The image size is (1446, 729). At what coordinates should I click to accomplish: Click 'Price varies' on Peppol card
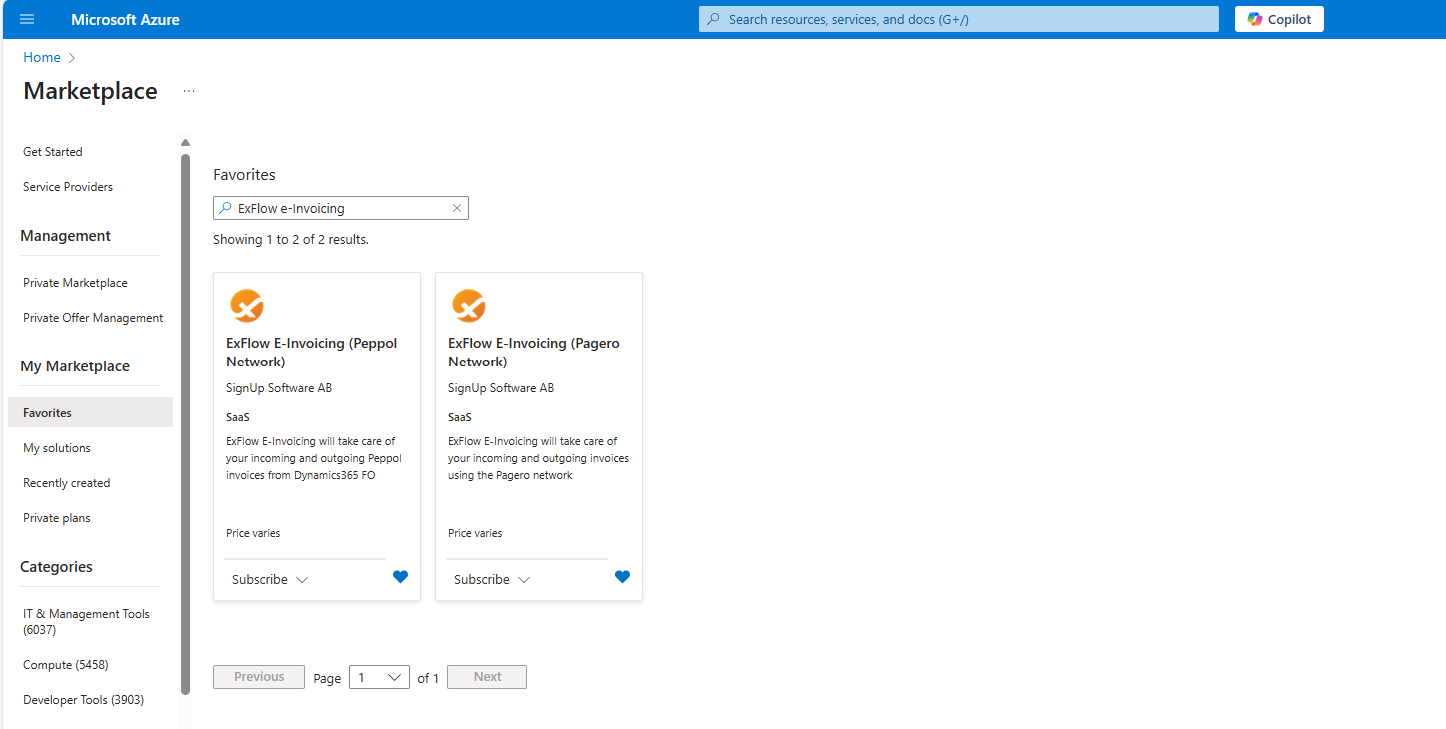tap(253, 533)
